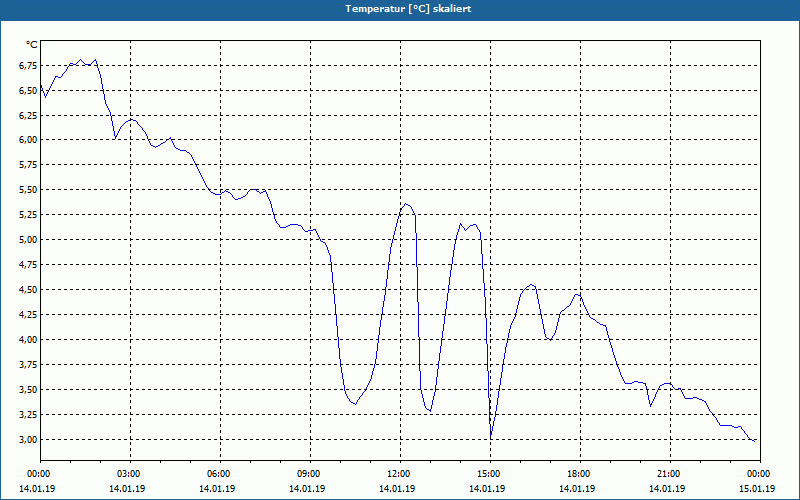
Task: Select the 14.01.19 date under 21:00
Action: click(667, 489)
